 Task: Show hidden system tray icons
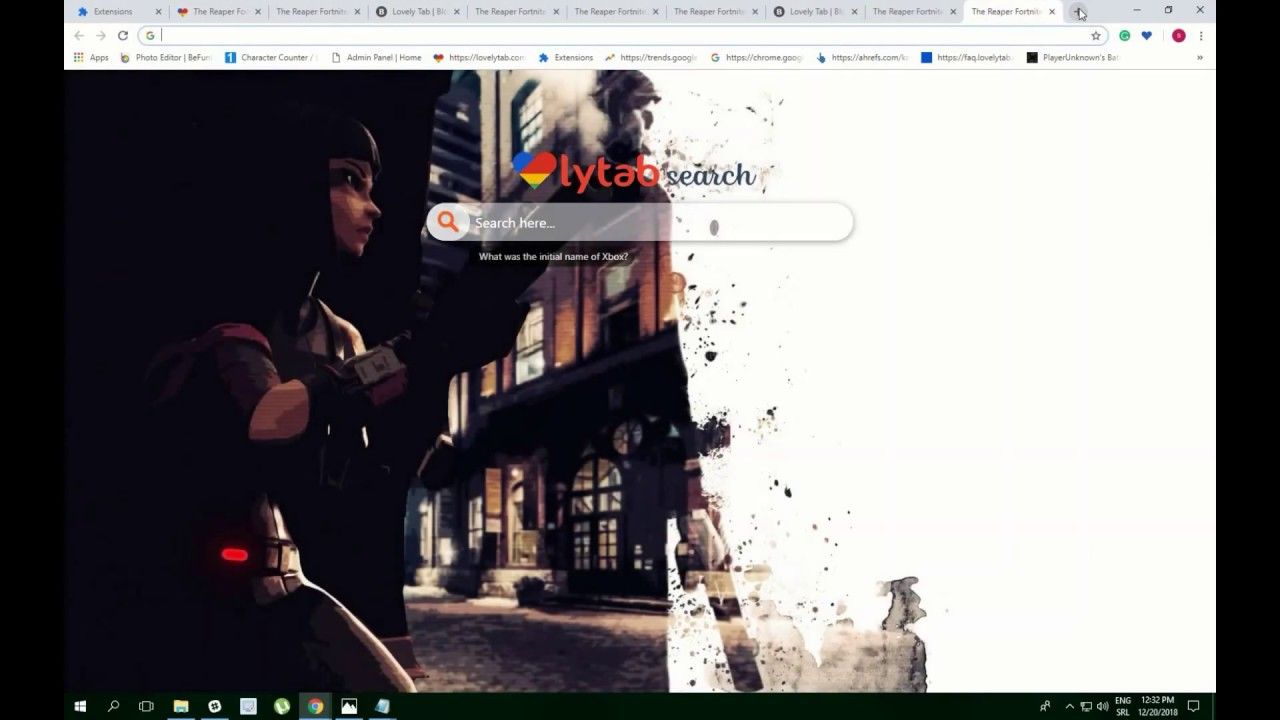click(1069, 706)
